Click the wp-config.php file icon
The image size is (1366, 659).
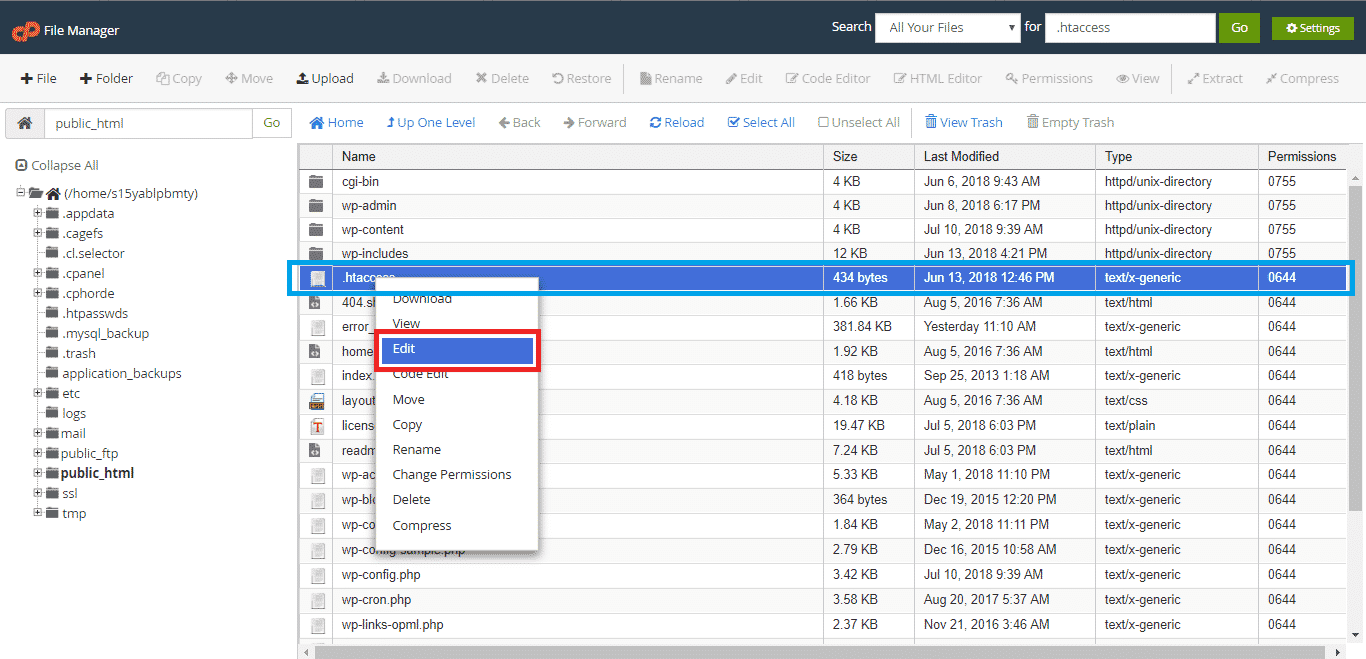coord(316,575)
